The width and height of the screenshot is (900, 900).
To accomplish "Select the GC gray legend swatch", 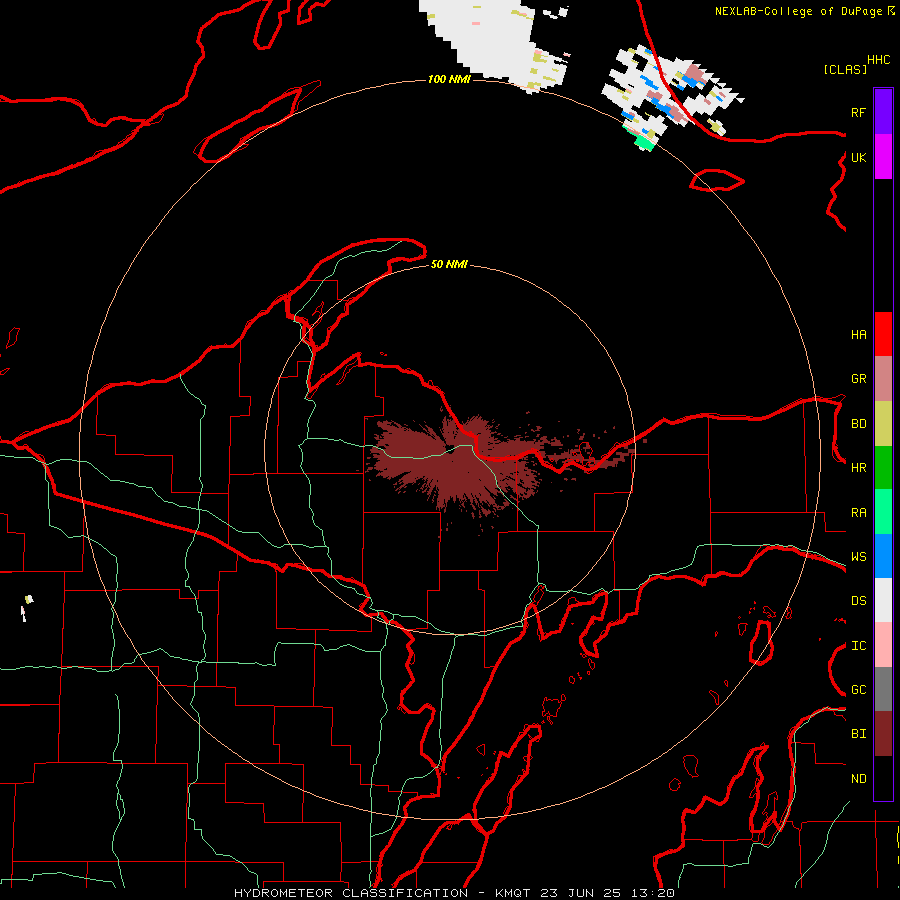I will [883, 689].
